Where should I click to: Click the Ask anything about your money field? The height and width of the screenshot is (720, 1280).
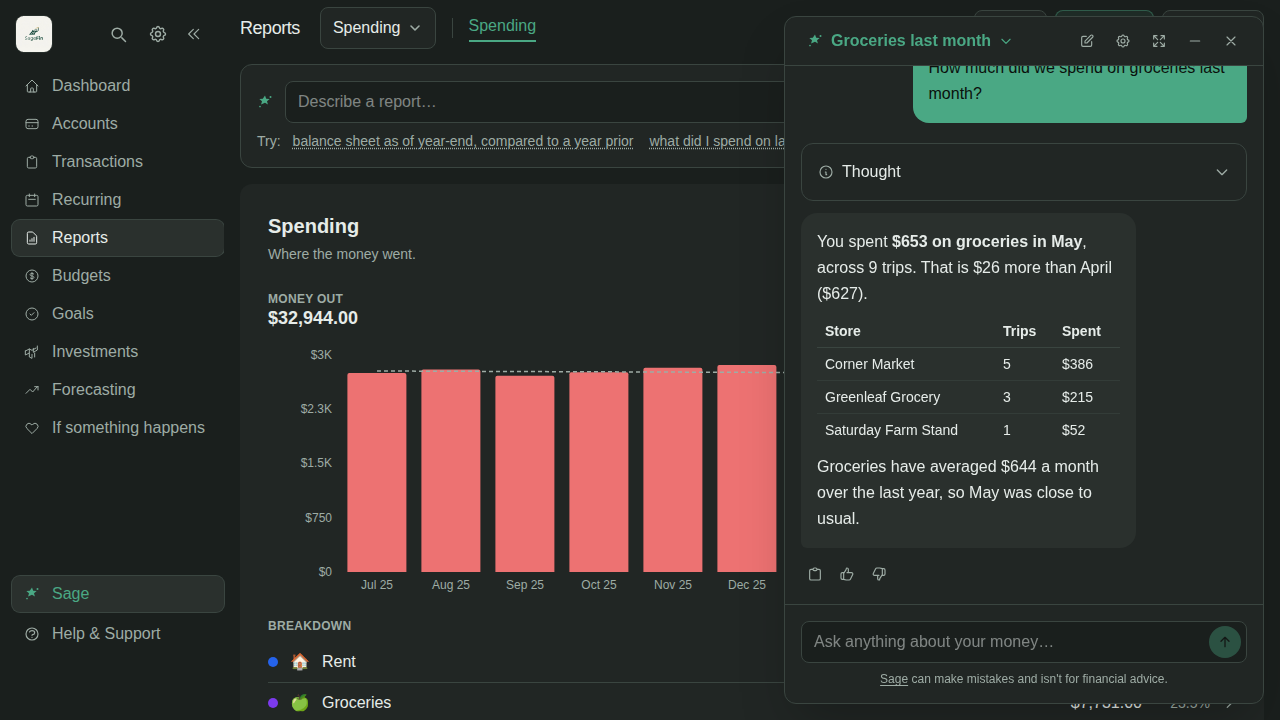click(x=1006, y=642)
